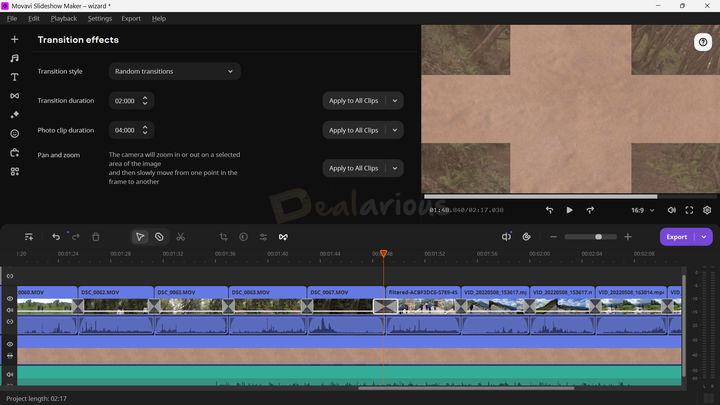Hide the main video track with eye icon

[x=10, y=298]
